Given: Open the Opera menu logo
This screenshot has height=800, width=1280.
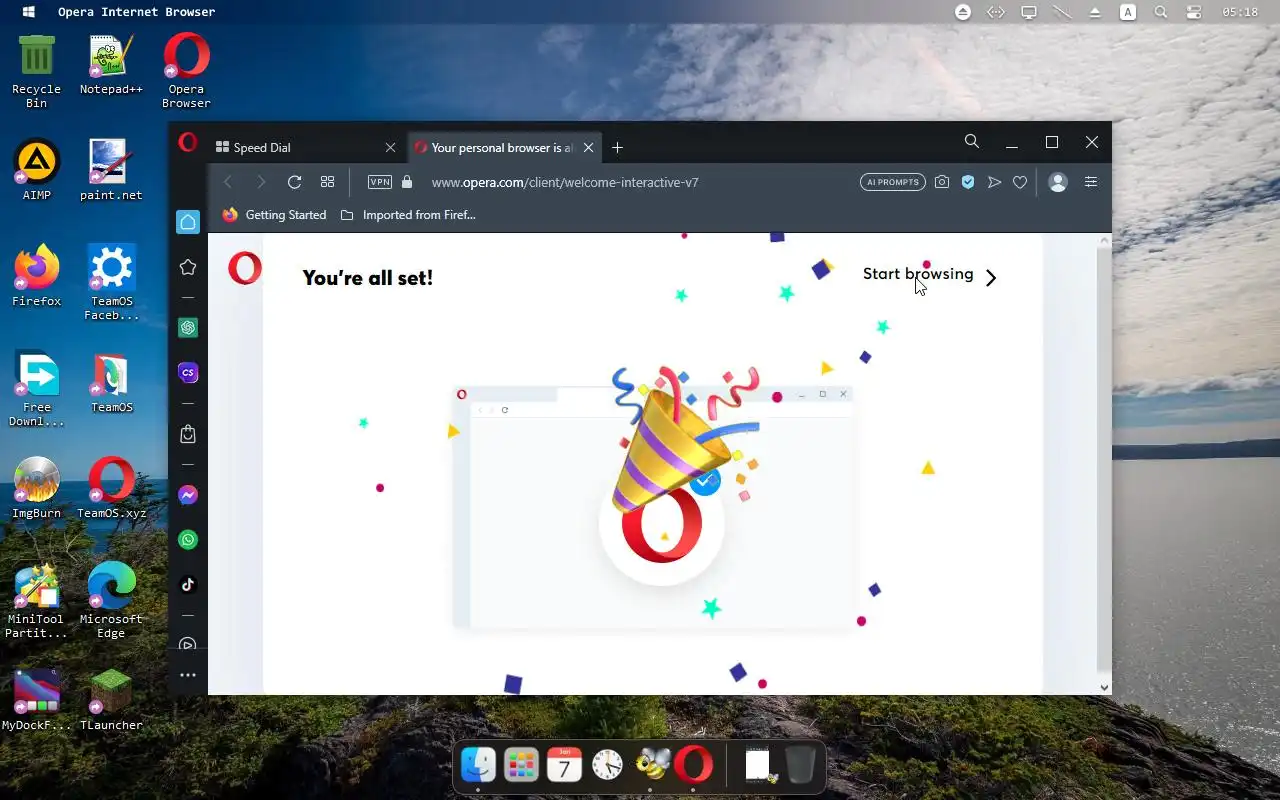Looking at the screenshot, I should tap(187, 143).
